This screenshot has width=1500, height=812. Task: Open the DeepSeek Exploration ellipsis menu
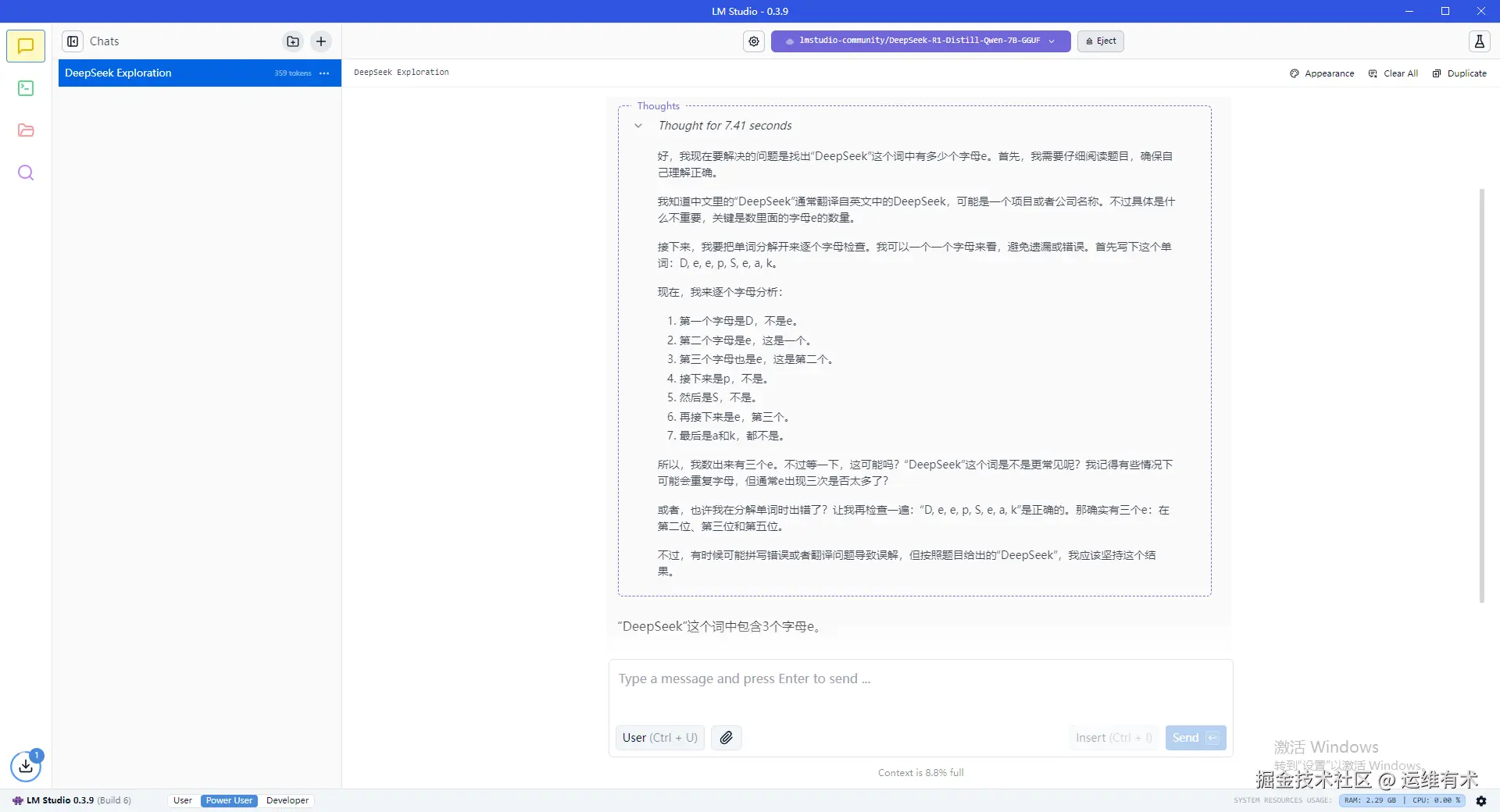(x=324, y=73)
